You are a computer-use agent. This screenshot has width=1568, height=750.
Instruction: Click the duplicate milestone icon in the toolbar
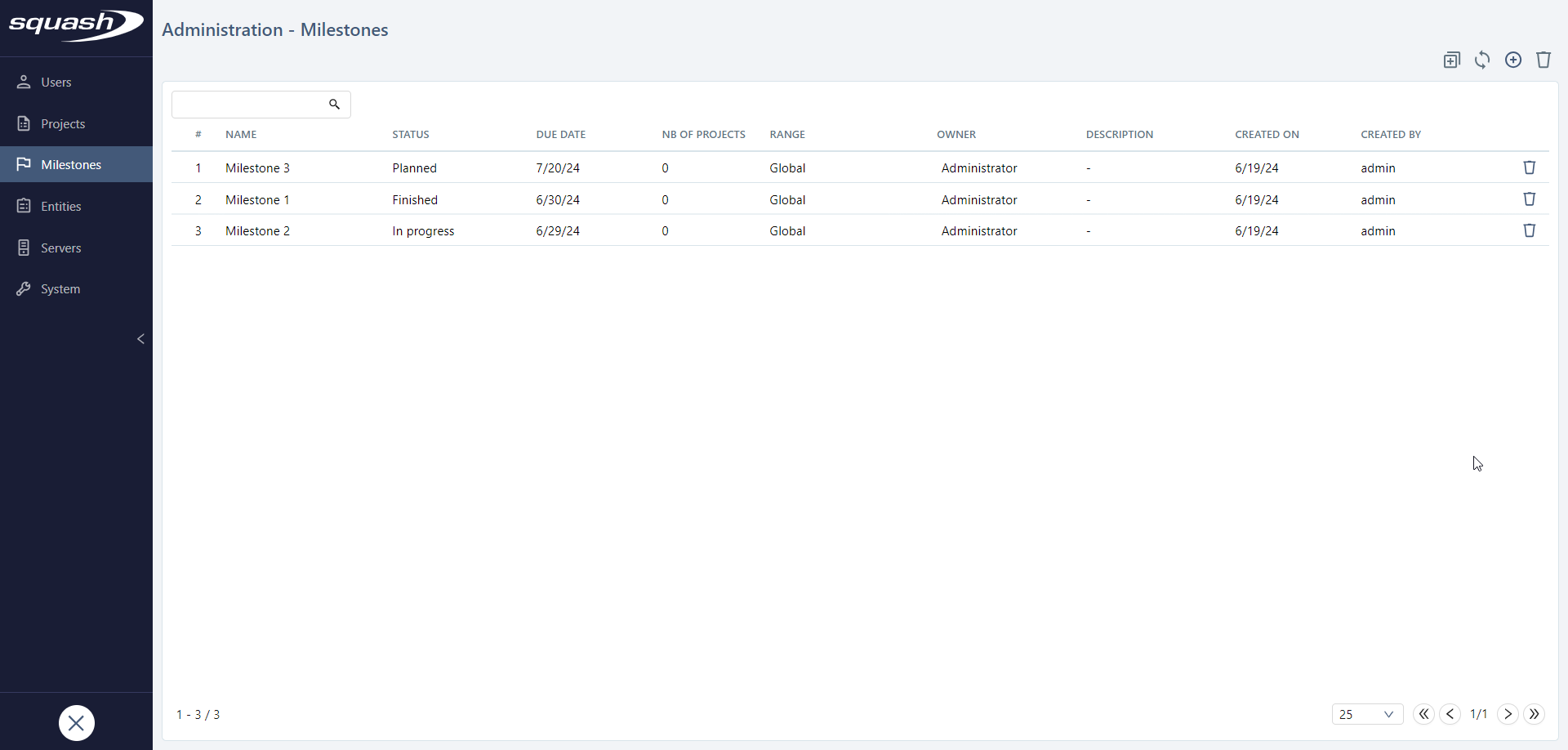coord(1451,60)
